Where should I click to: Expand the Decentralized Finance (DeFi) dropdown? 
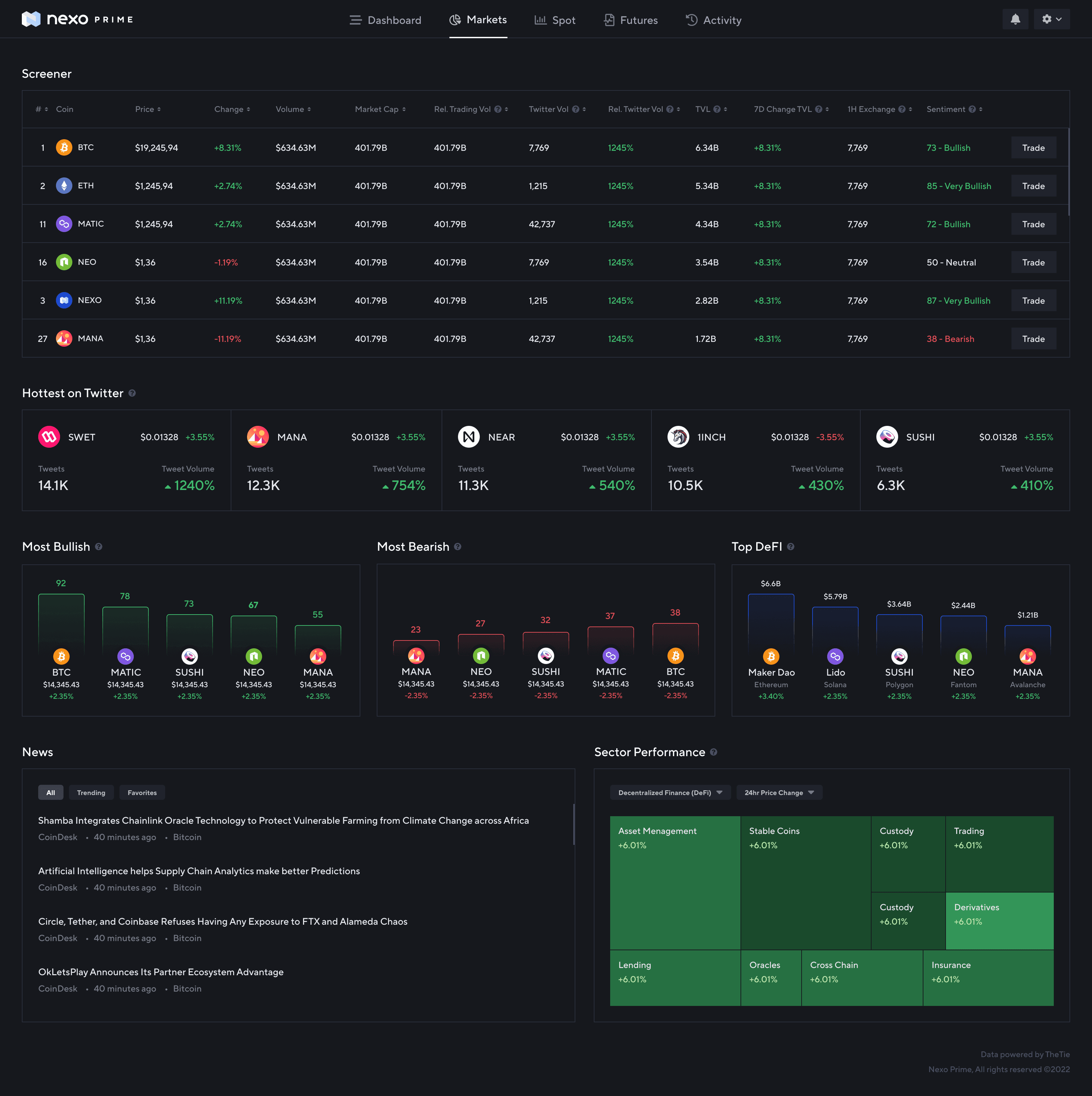[670, 793]
